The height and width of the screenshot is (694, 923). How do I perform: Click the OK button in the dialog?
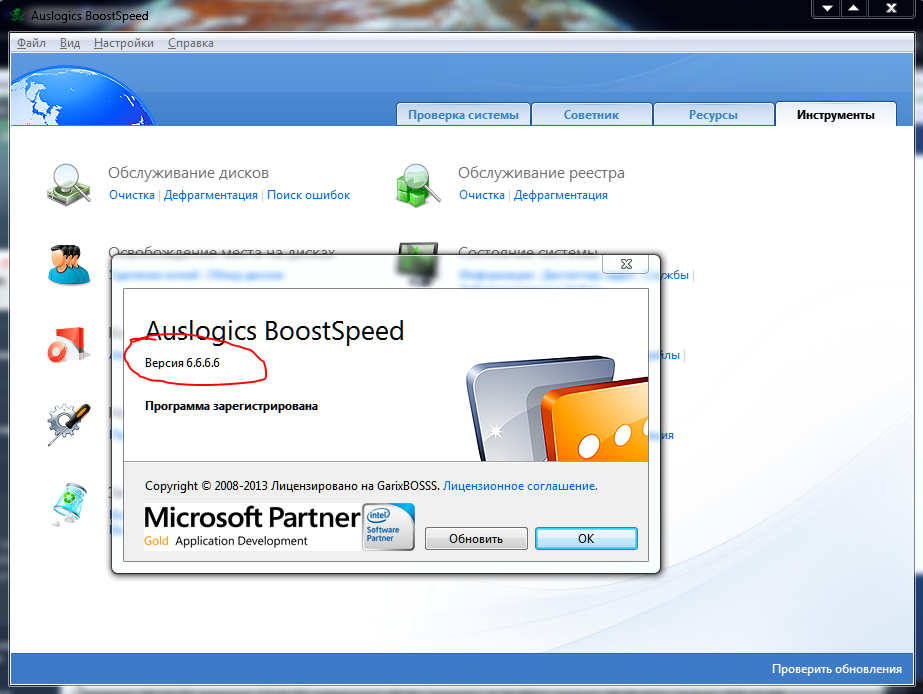(586, 539)
